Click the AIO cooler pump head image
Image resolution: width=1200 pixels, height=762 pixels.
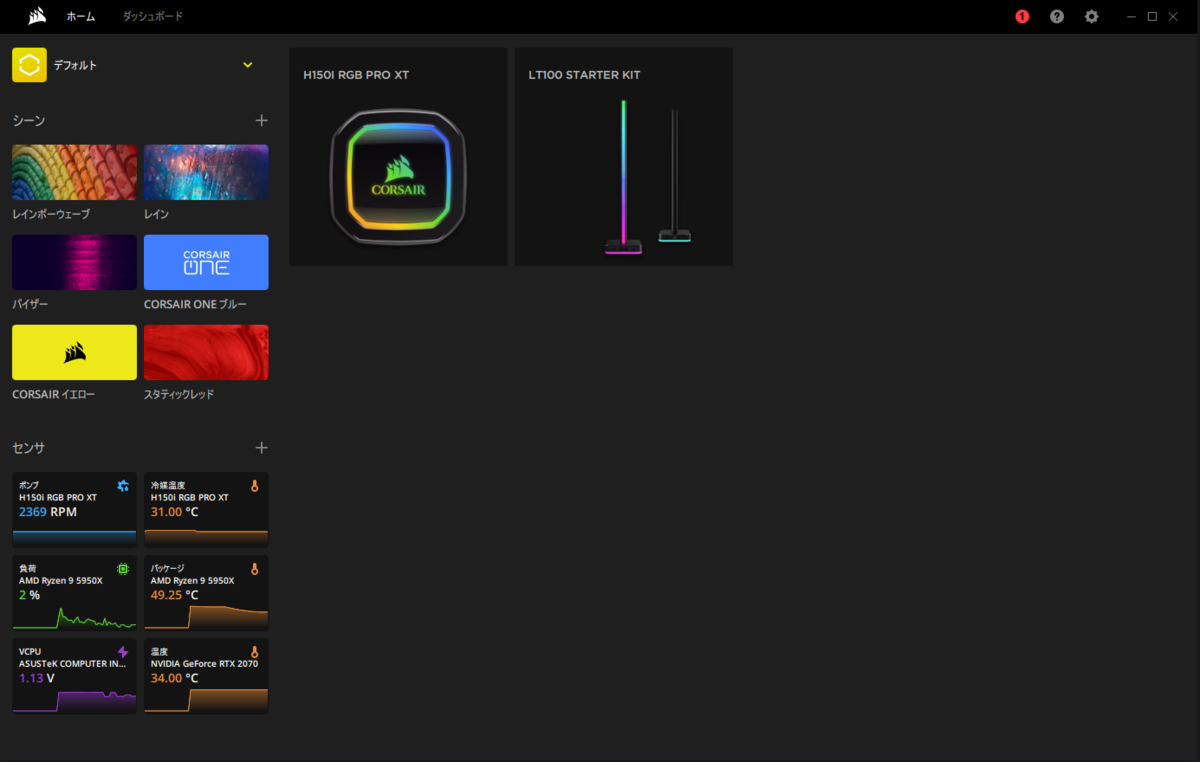click(399, 178)
